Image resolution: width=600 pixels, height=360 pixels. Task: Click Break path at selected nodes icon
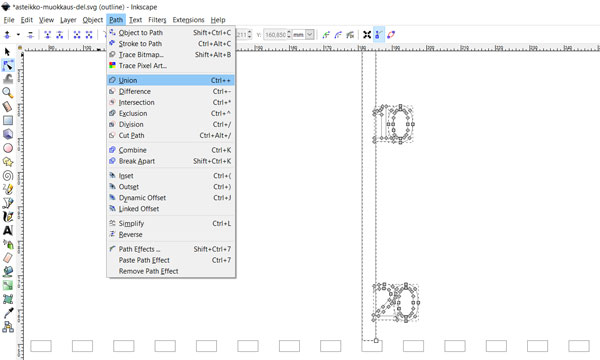(60, 35)
